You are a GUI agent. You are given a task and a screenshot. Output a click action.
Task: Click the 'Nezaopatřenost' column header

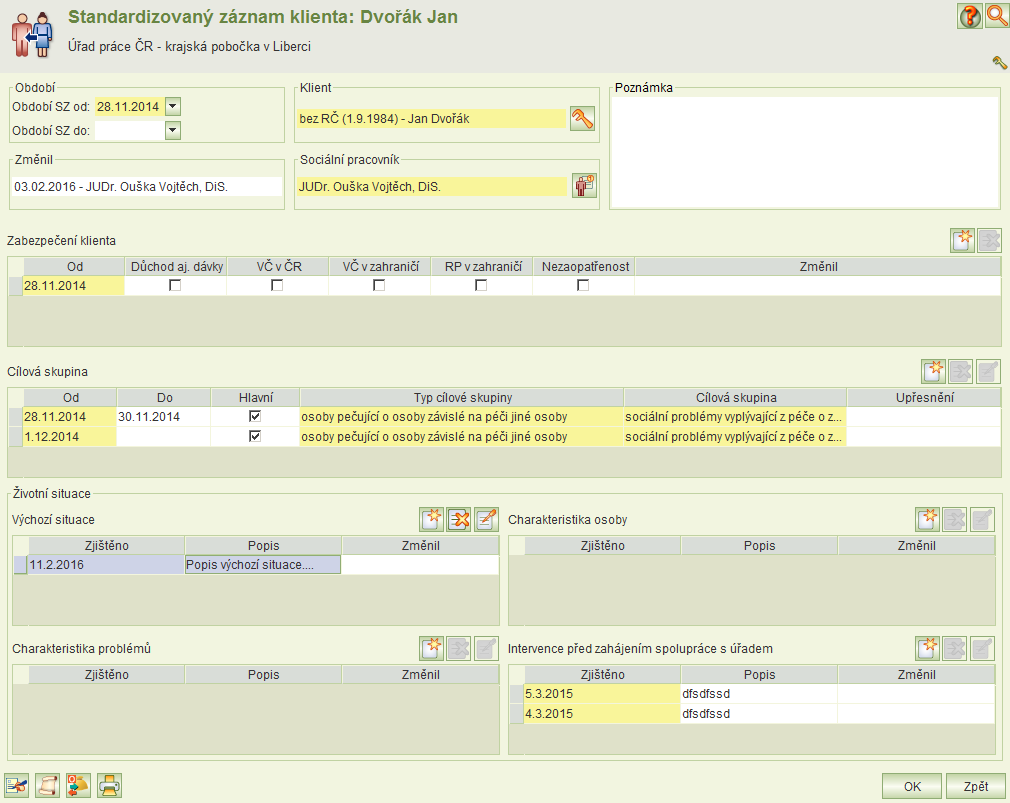coord(585,267)
